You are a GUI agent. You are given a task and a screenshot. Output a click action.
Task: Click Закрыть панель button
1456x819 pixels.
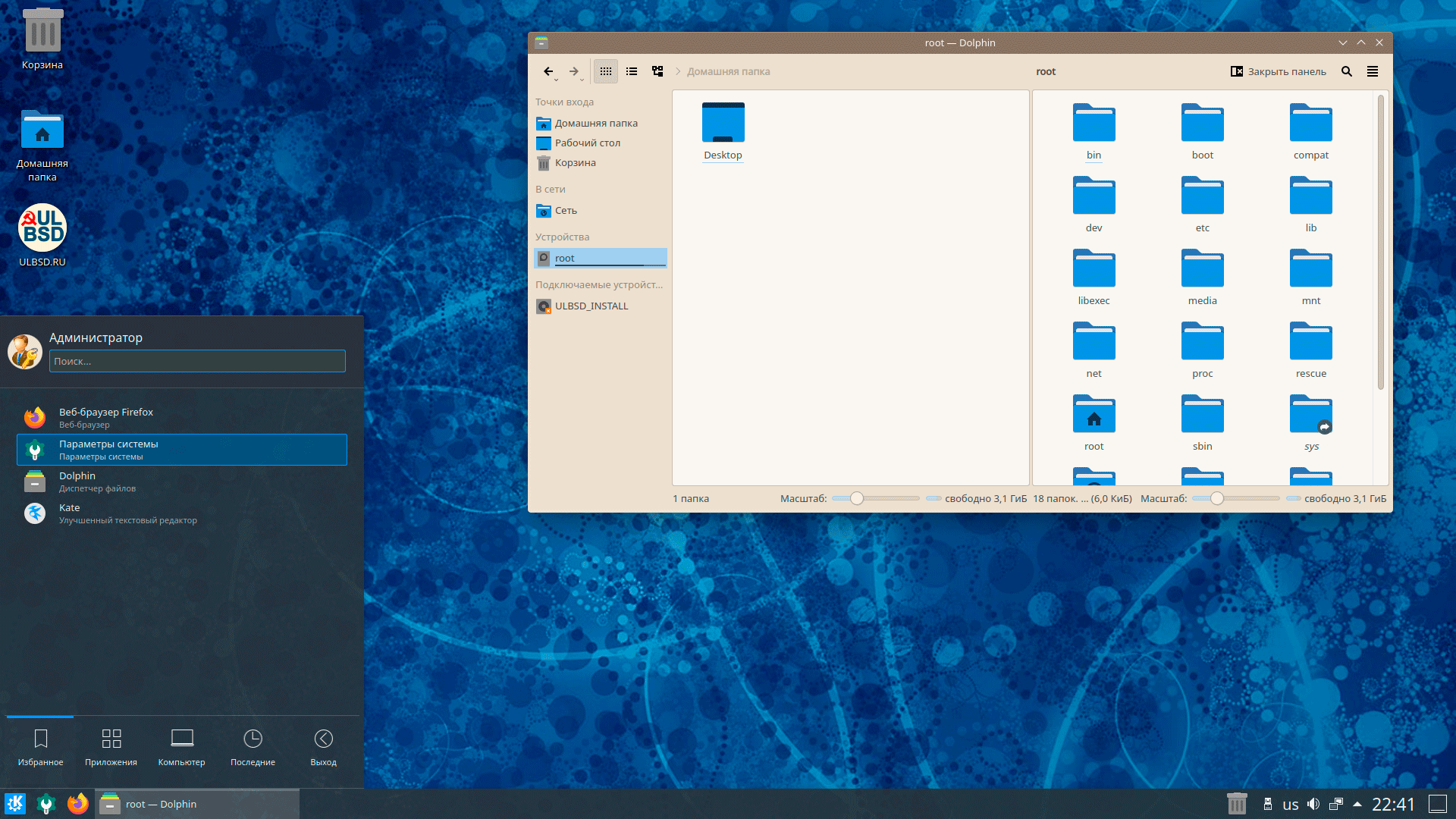click(1279, 71)
